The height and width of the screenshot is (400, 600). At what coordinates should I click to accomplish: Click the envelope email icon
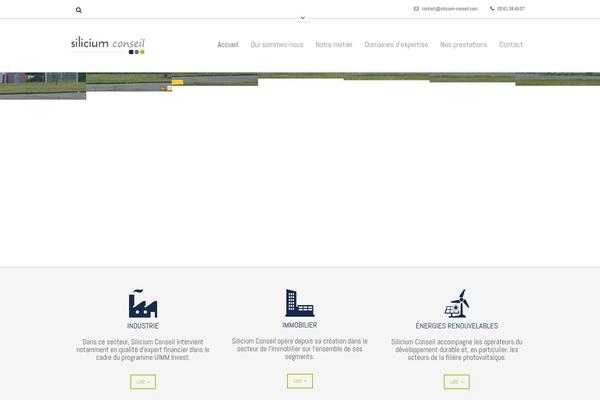tap(416, 9)
